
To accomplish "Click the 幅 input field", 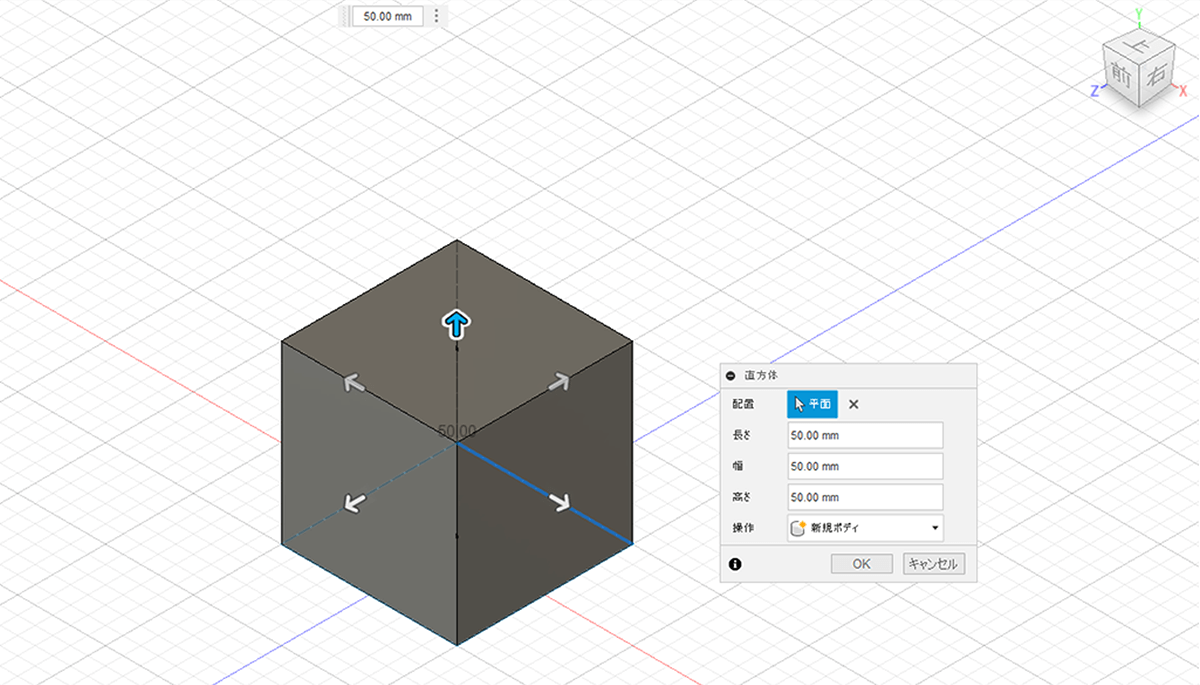I will (x=865, y=466).
